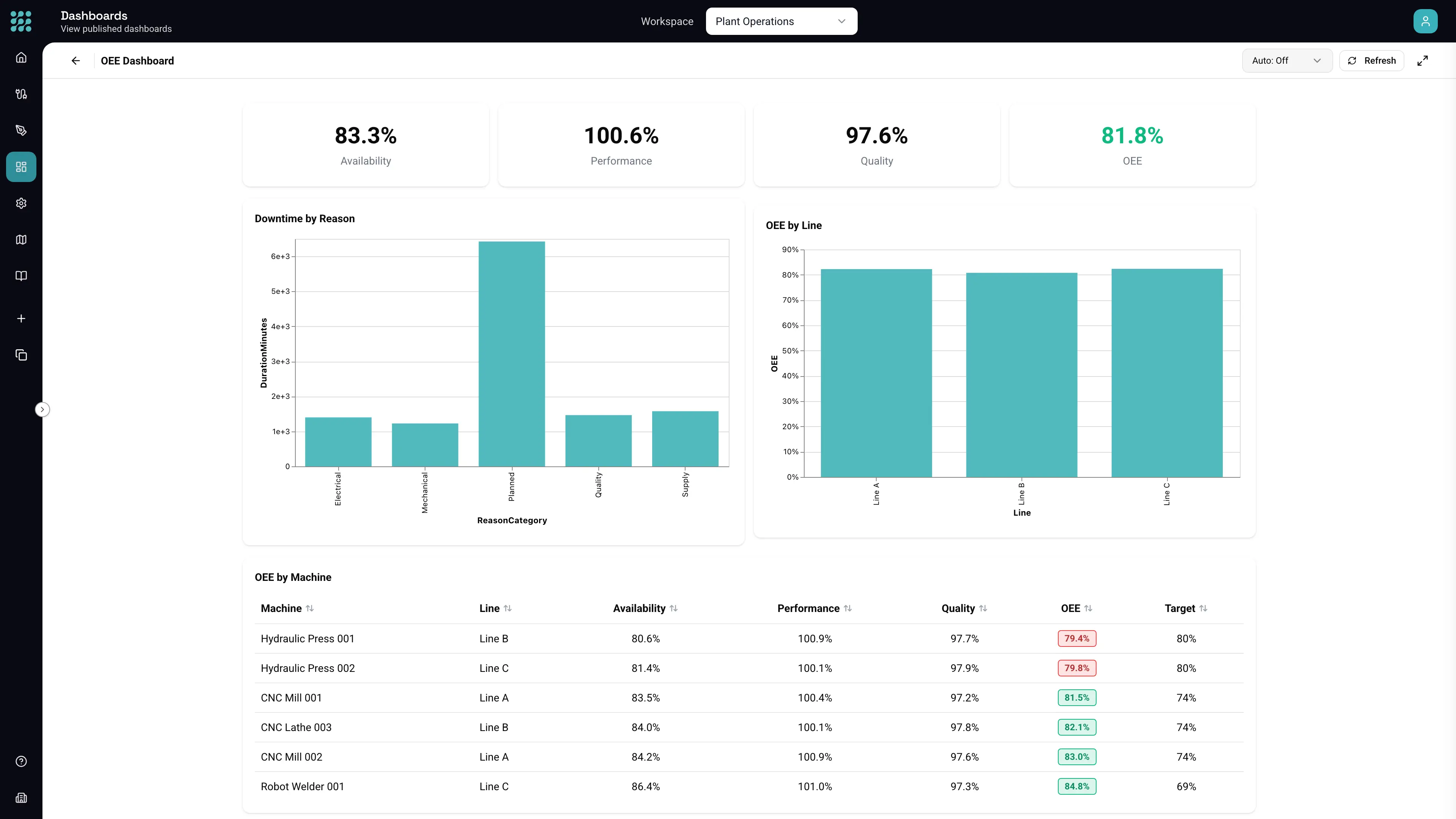Sort table by Availability column icon
The width and height of the screenshot is (1456, 819).
[674, 609]
